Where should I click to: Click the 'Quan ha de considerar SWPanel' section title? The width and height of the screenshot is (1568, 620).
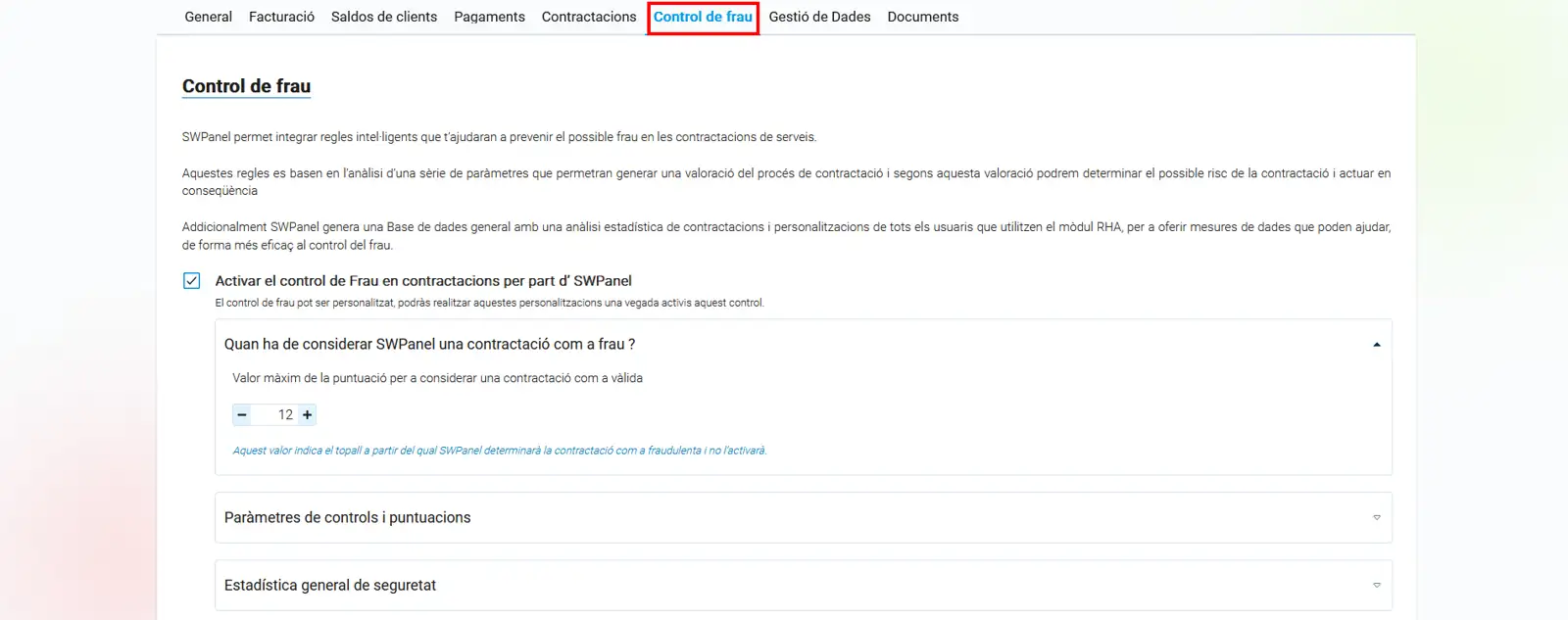(429, 345)
